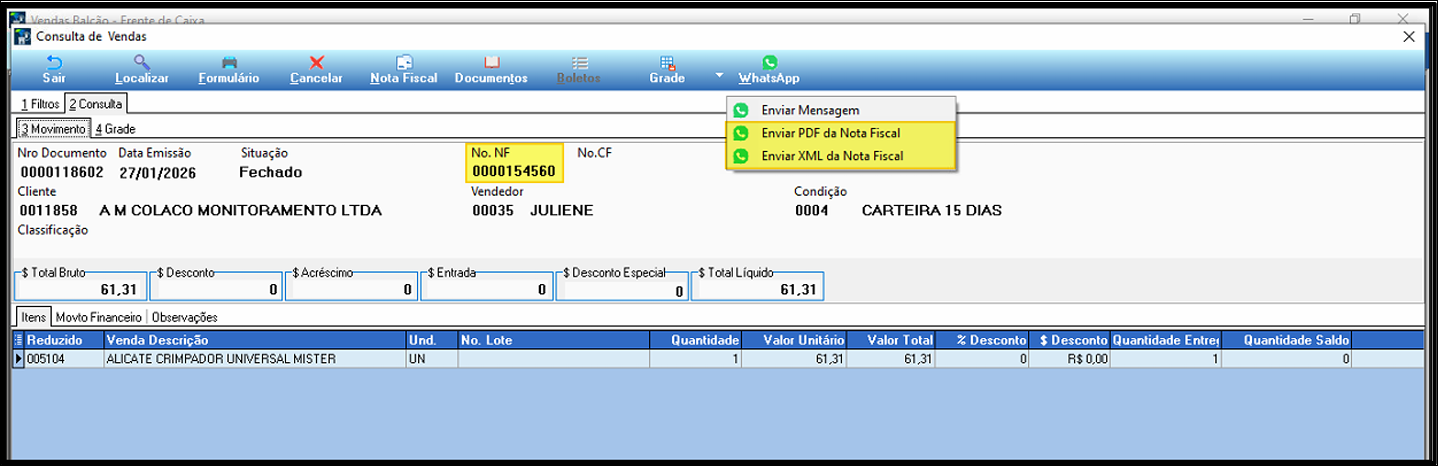Viewport: 1438px width, 466px height.
Task: Select the 4 Grade tab
Action: (x=115, y=129)
